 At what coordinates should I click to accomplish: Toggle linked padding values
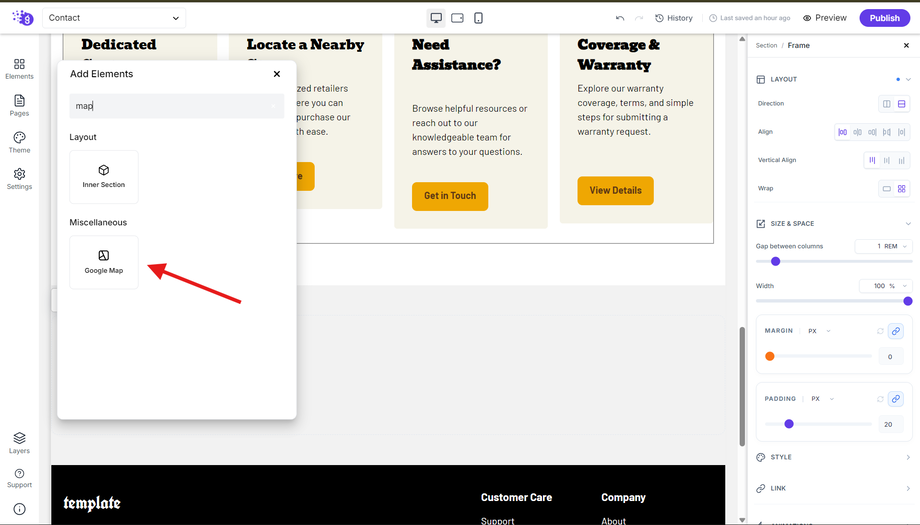[x=896, y=399]
